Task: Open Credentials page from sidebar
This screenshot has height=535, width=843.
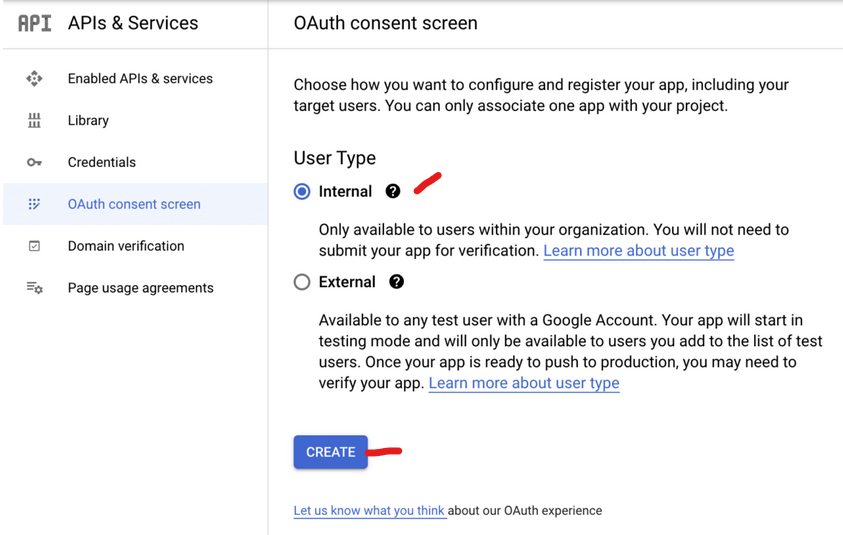Action: (x=135, y=162)
